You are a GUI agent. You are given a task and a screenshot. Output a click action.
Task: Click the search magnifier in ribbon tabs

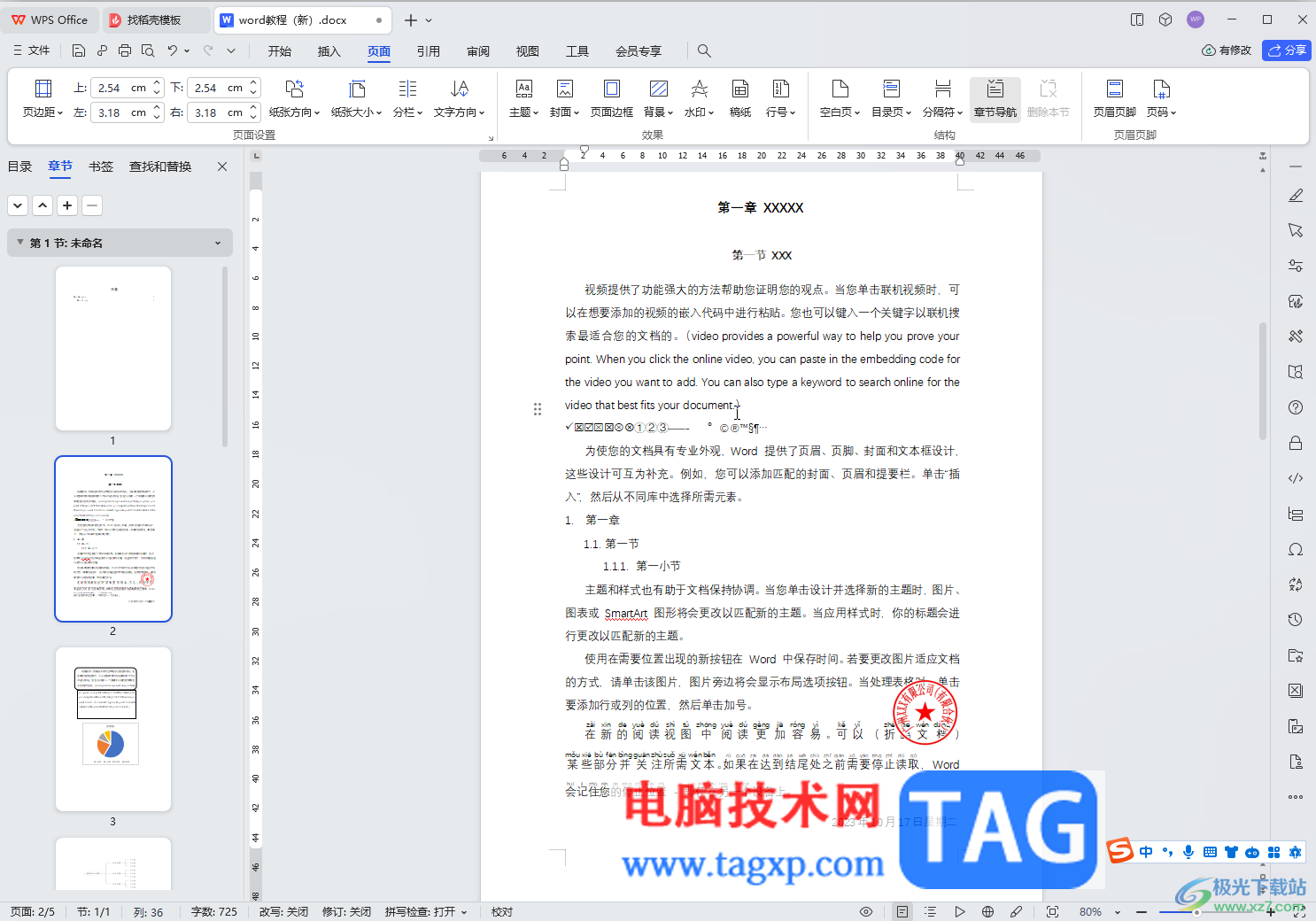704,50
